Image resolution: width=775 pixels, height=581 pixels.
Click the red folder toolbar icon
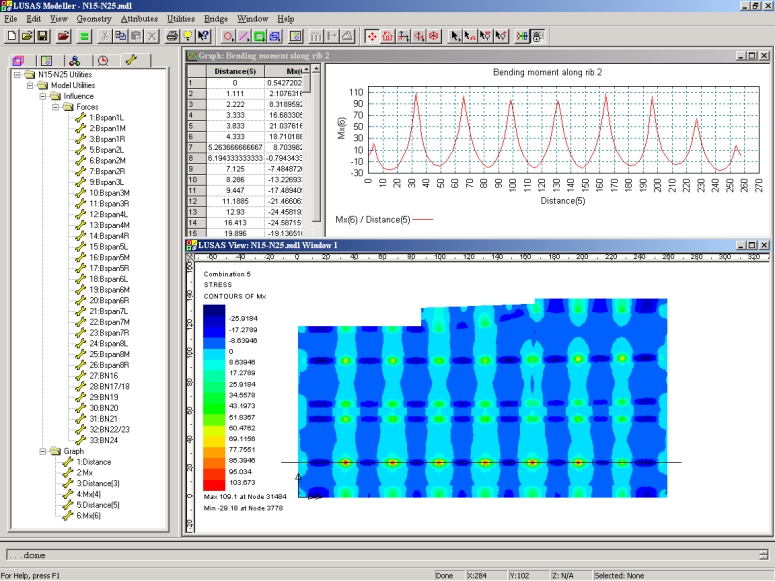63,36
